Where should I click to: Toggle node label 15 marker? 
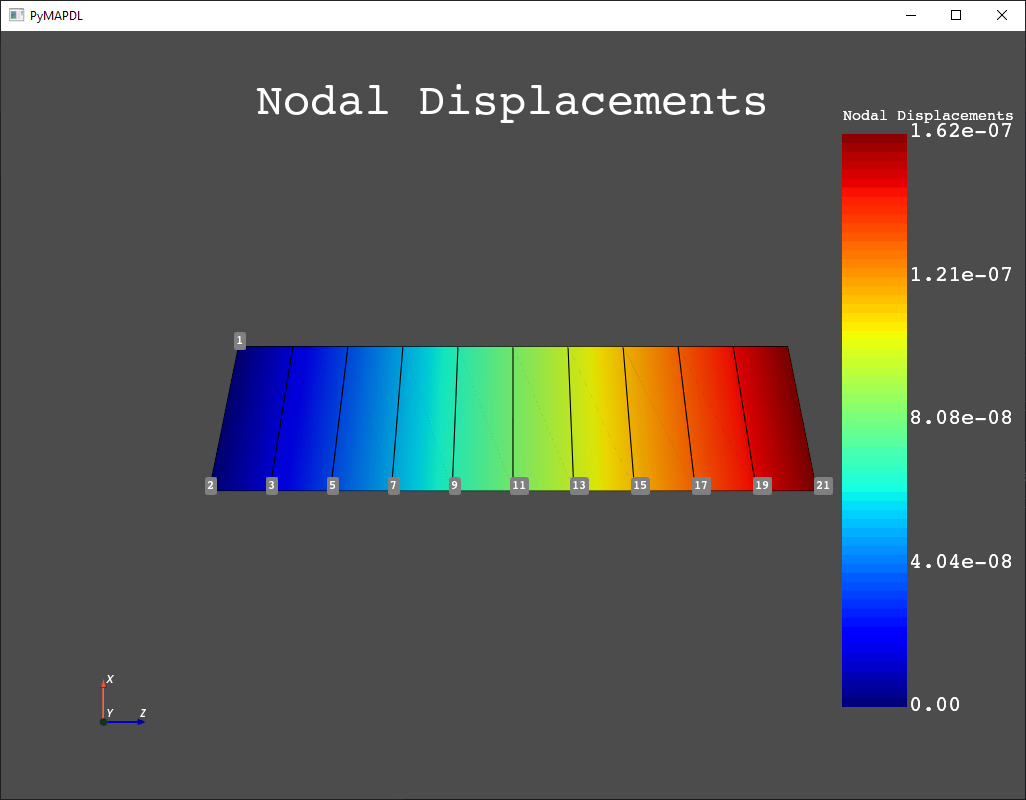(x=639, y=485)
